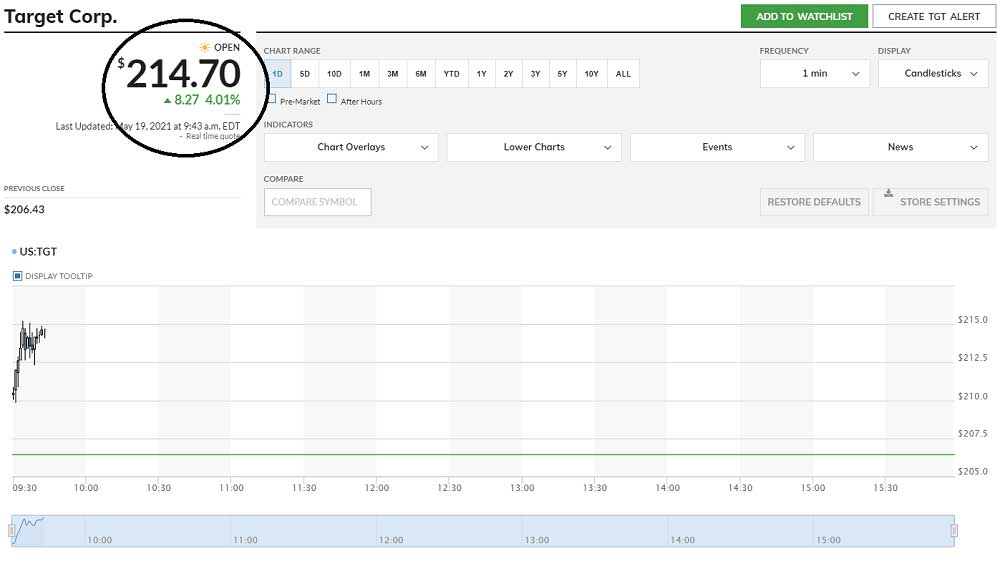Click the 4.01% percent change
Image resolution: width=1000 pixels, height=564 pixels.
(x=223, y=100)
